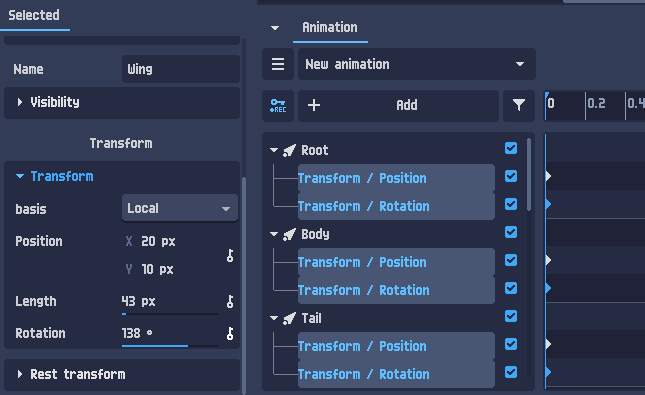Toggle Root Transform / Position checkbox

click(x=511, y=176)
